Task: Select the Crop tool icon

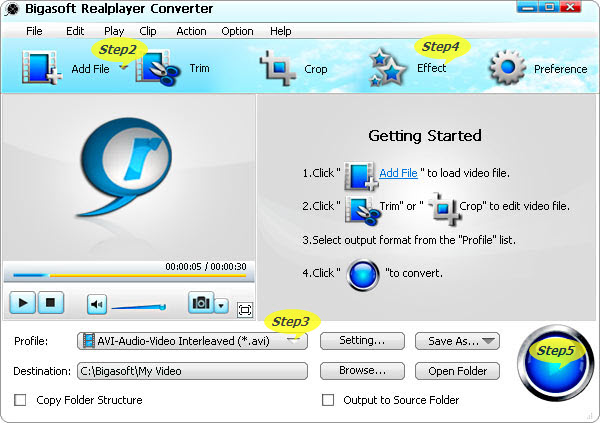Action: click(278, 68)
